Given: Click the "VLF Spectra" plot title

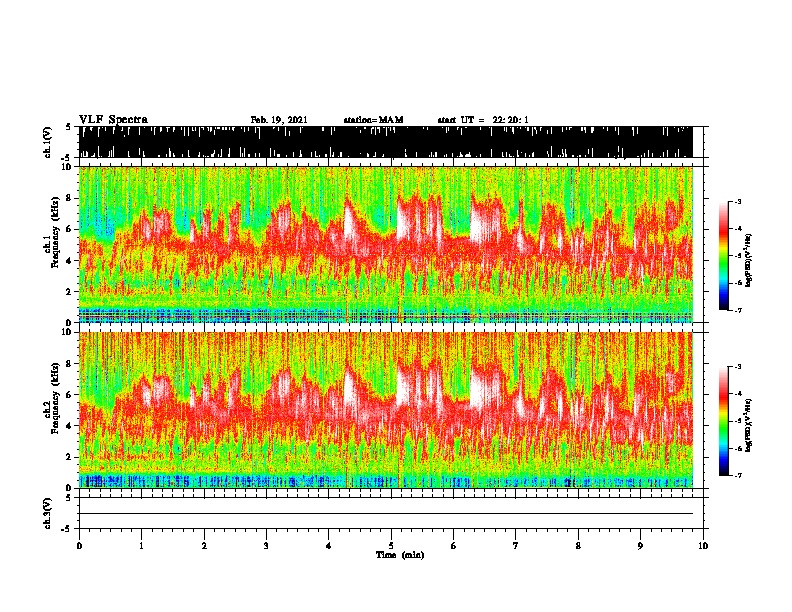Looking at the screenshot, I should click(113, 120).
